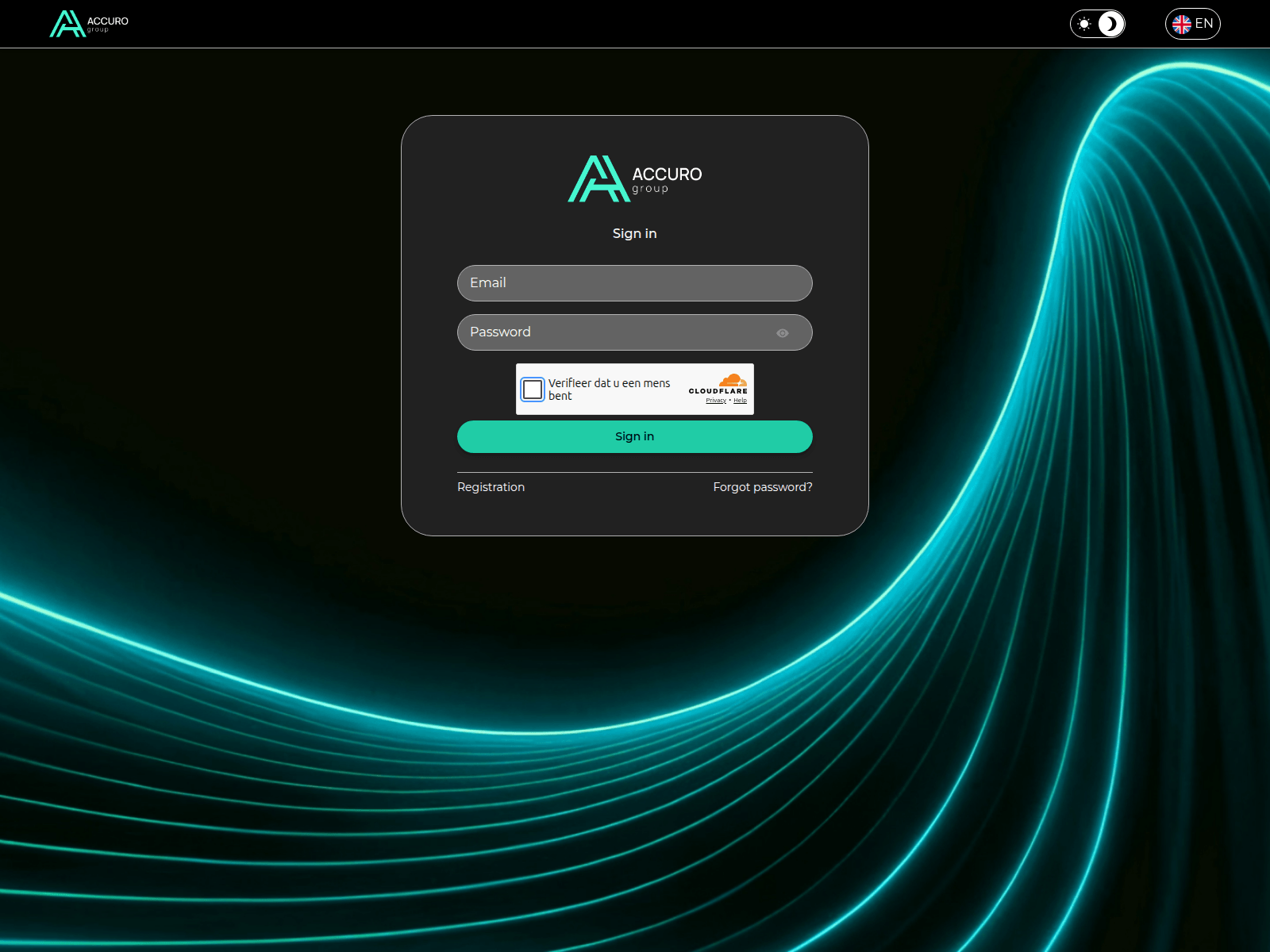Click the large Accuro A emblem in the card
The height and width of the screenshot is (952, 1270).
pyautogui.click(x=598, y=178)
